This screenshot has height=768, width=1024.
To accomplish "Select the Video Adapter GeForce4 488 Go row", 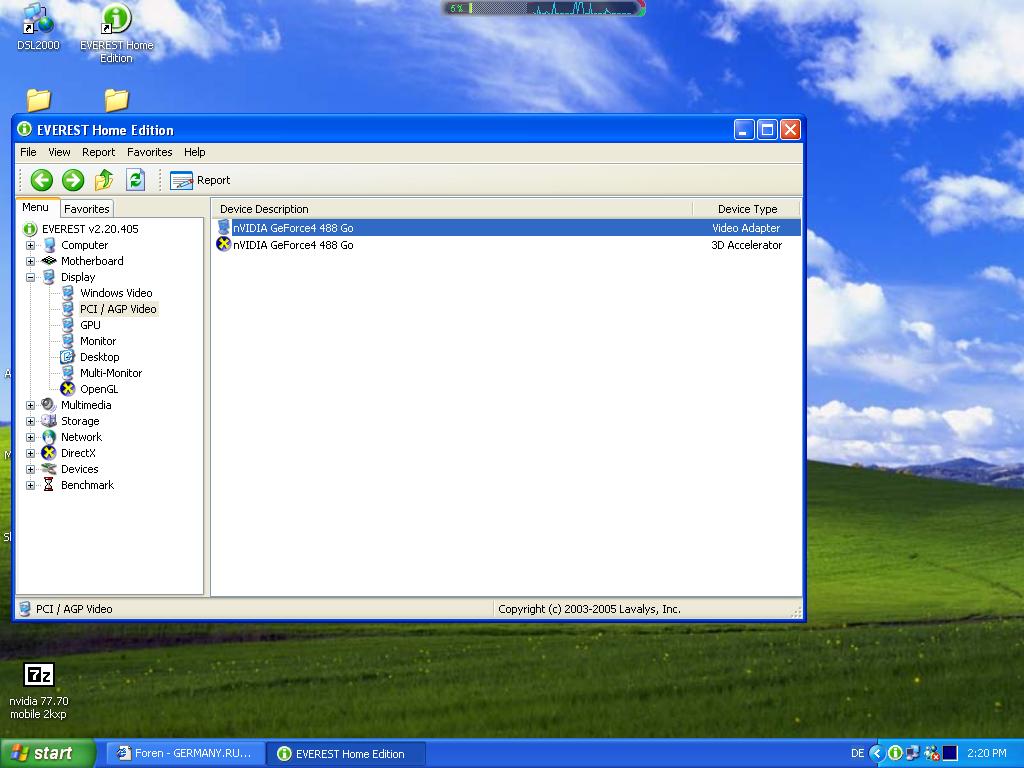I will [x=507, y=228].
